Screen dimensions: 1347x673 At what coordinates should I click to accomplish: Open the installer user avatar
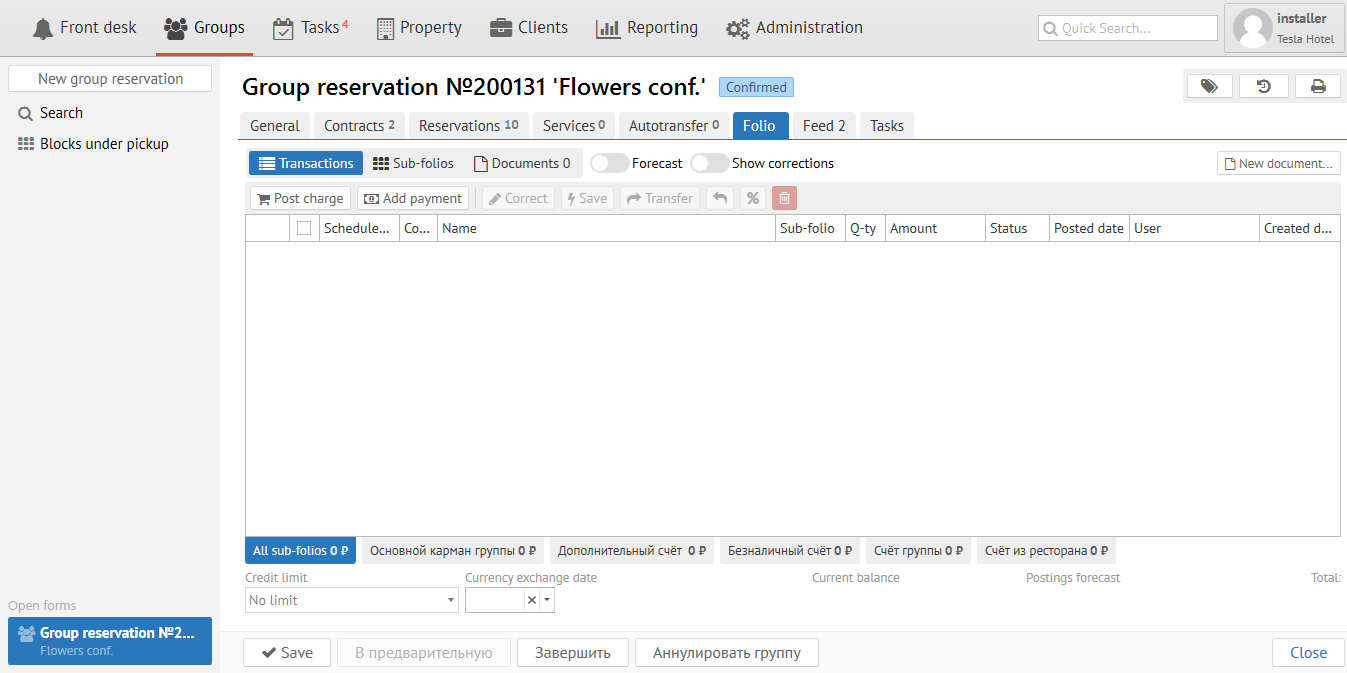(1252, 28)
